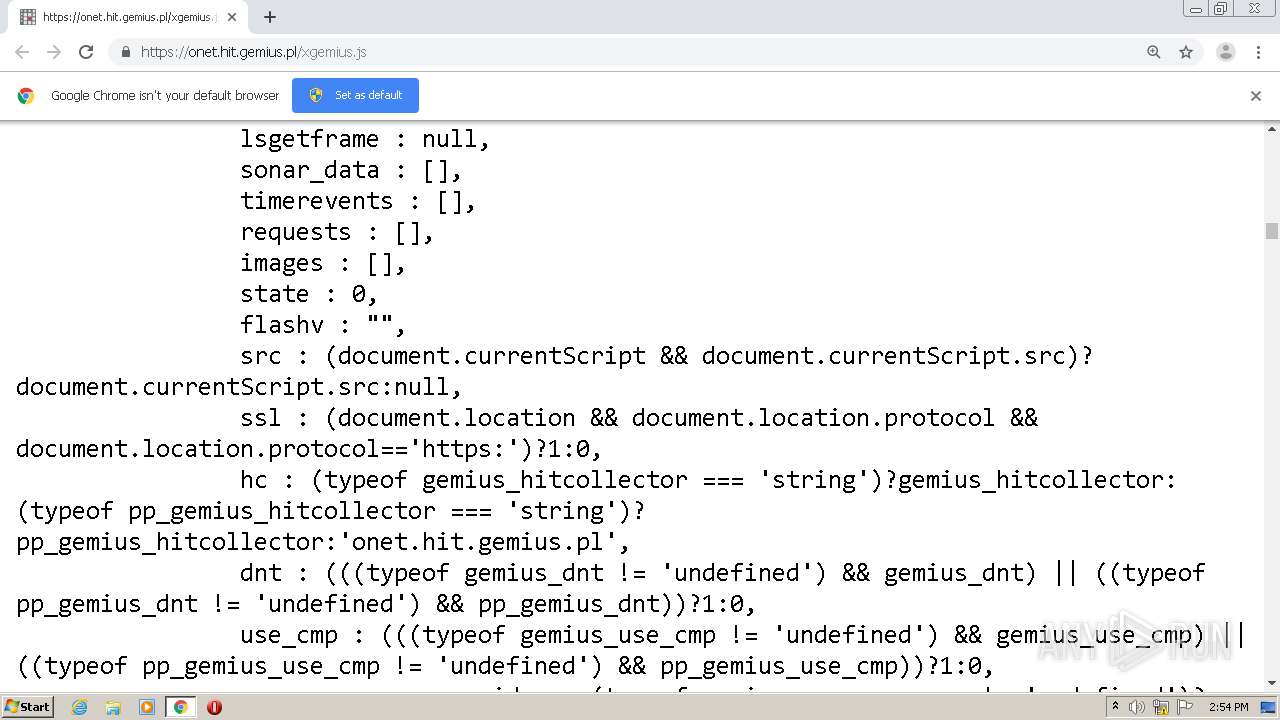Image resolution: width=1280 pixels, height=720 pixels.
Task: Click the 'sonar_data : [],' line
Action: click(x=351, y=170)
